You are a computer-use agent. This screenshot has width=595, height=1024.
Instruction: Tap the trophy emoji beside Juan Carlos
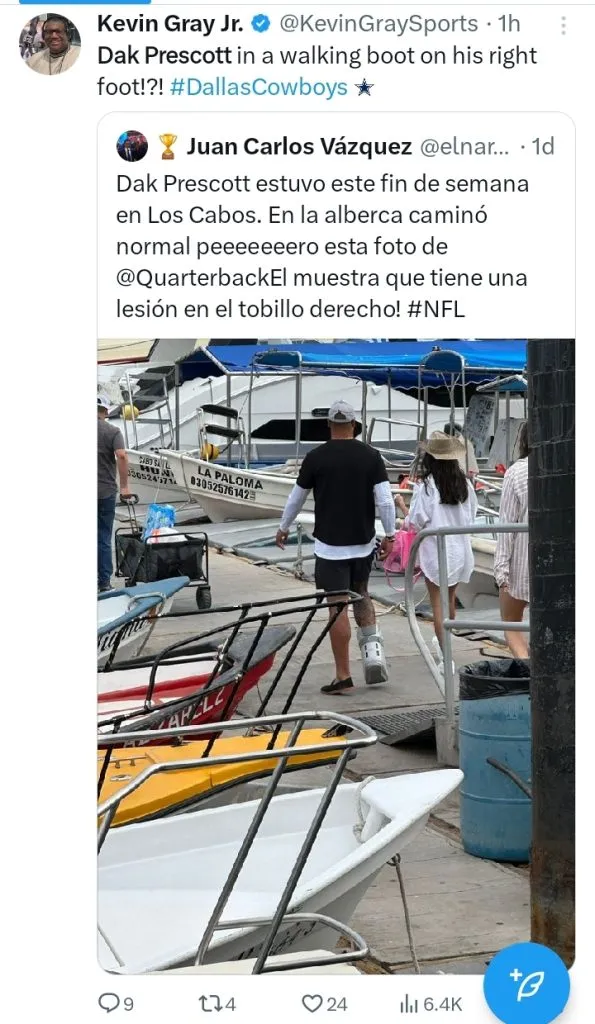(168, 146)
